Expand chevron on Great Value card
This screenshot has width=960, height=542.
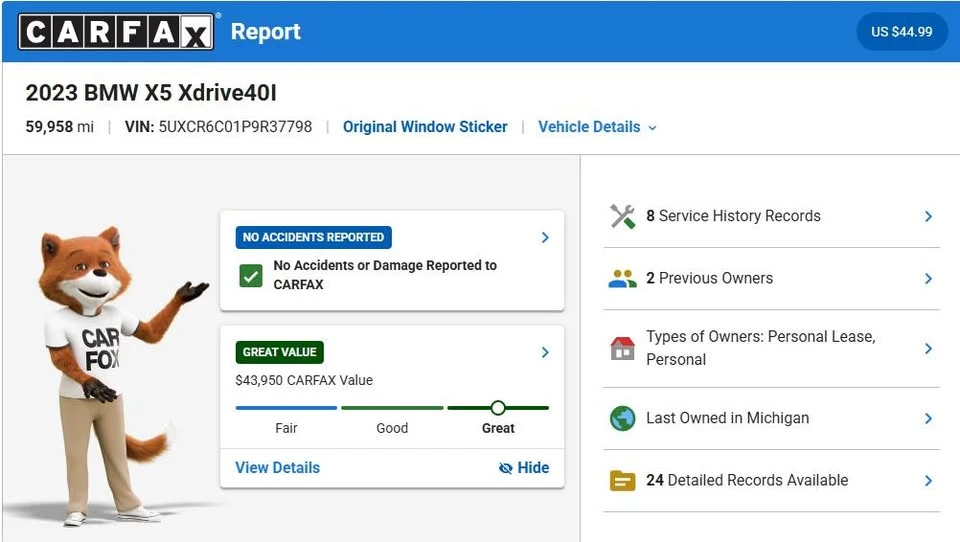click(545, 352)
